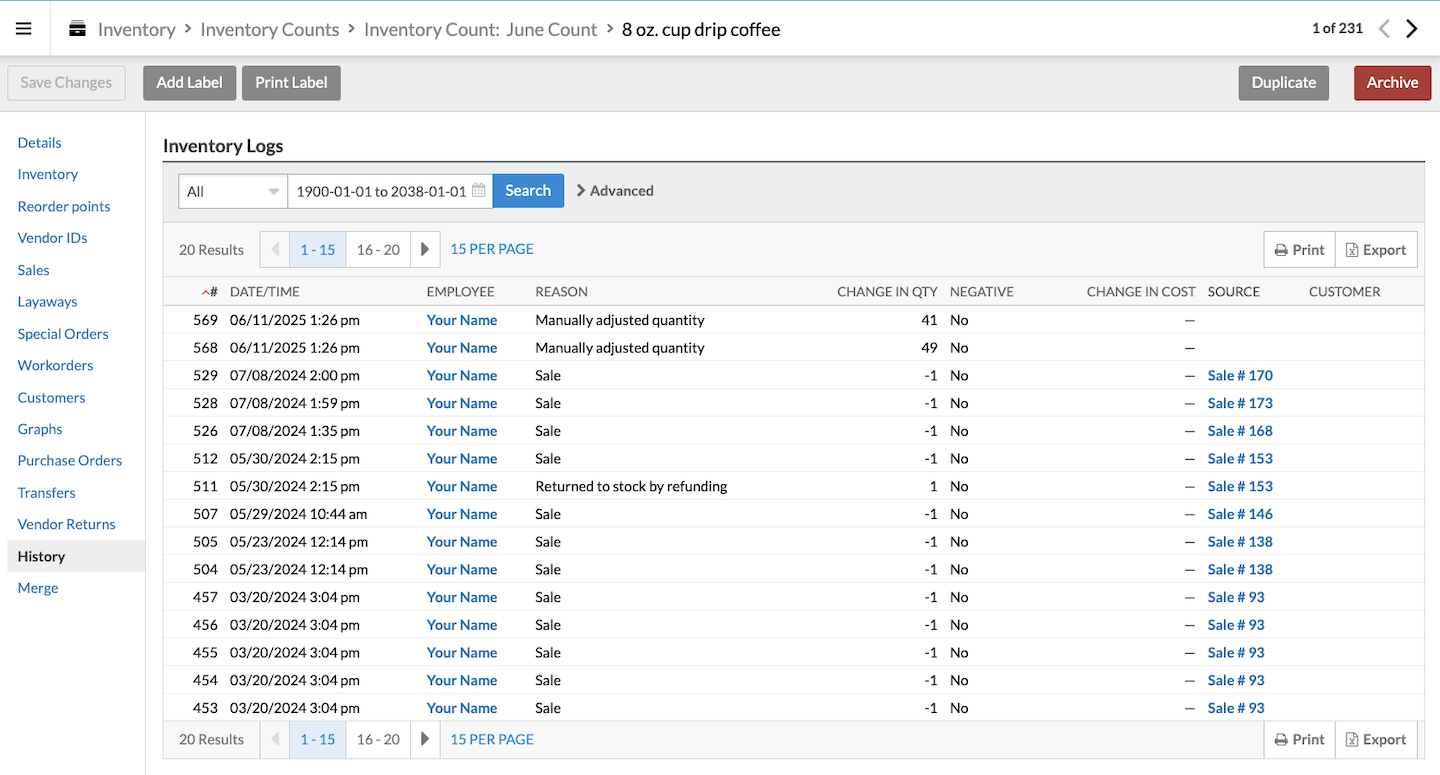Go to next results page, bottom pager
Screen dimensions: 1440x775
click(x=425, y=739)
